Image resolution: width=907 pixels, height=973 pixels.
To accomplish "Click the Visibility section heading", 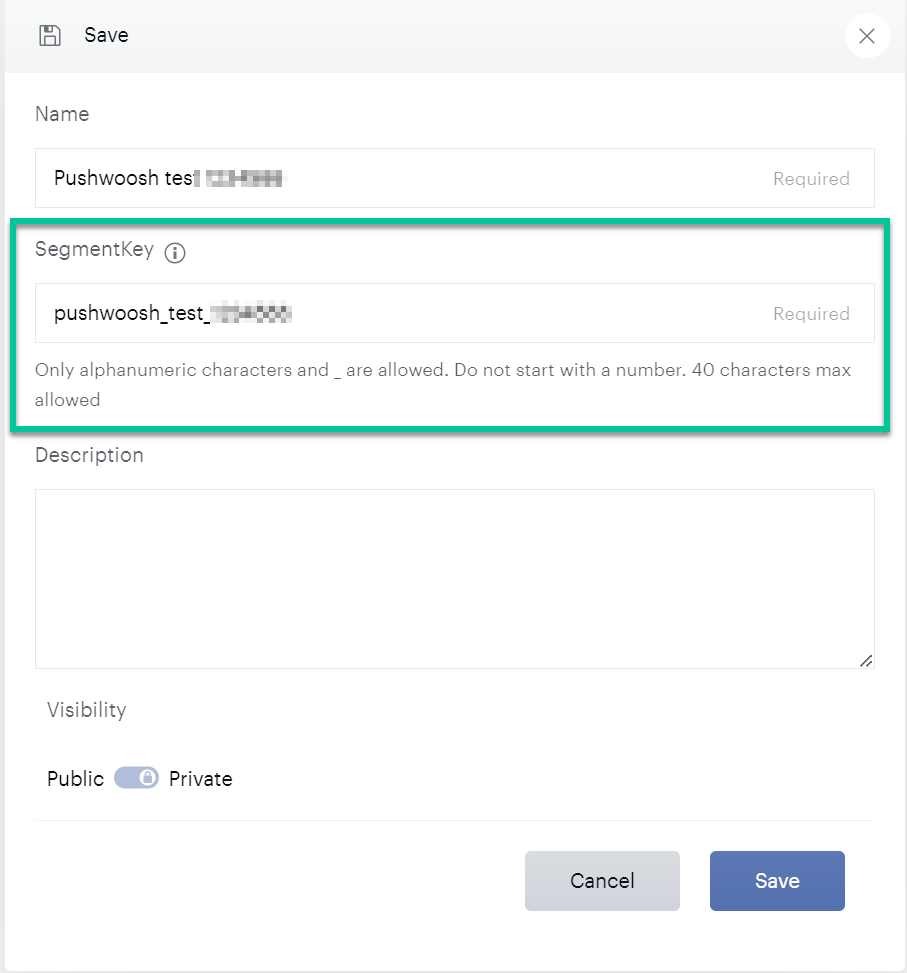I will (87, 710).
